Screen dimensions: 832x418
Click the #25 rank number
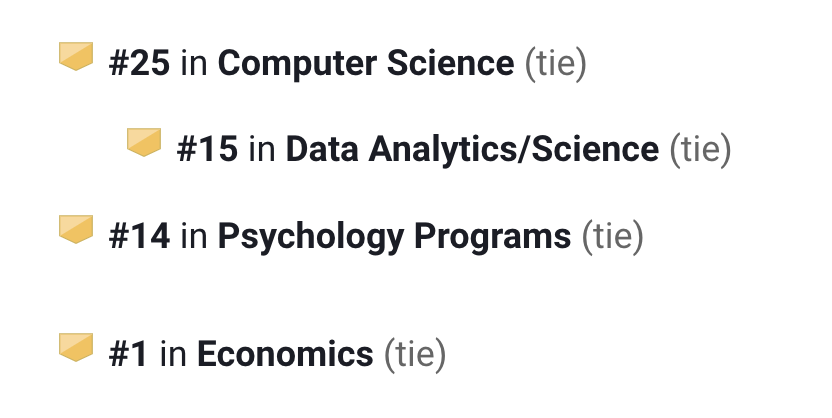tap(139, 64)
